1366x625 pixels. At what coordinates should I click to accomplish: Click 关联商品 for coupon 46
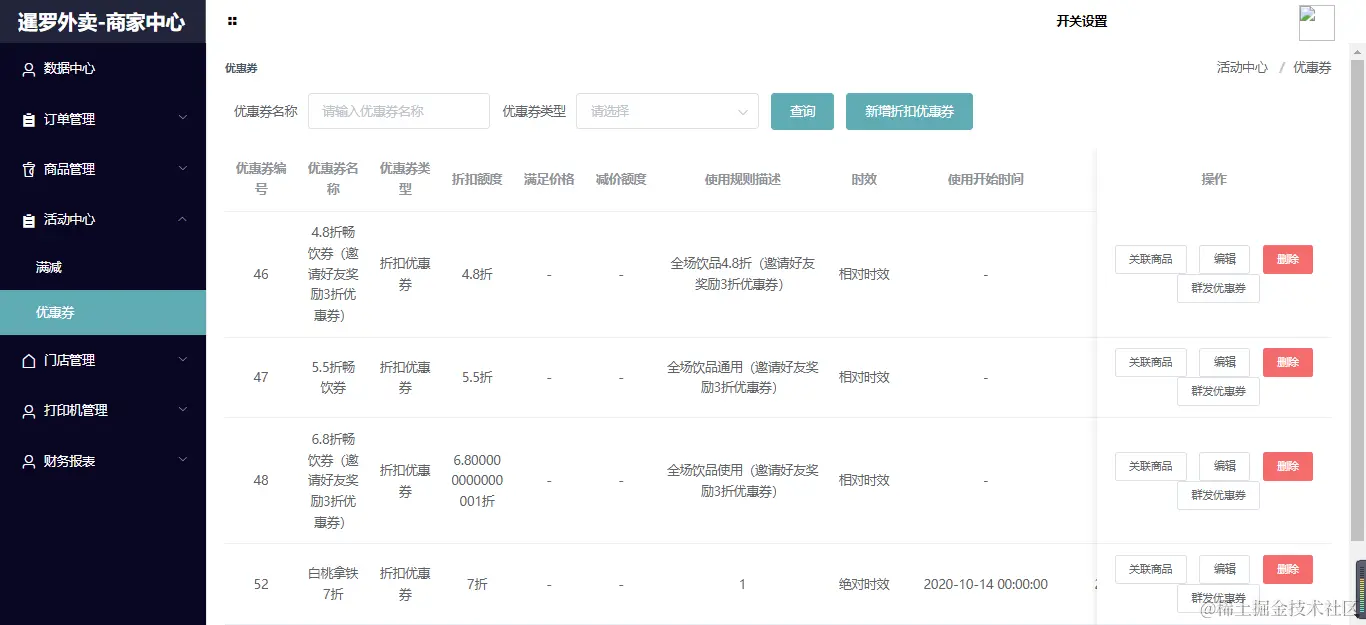point(1150,259)
